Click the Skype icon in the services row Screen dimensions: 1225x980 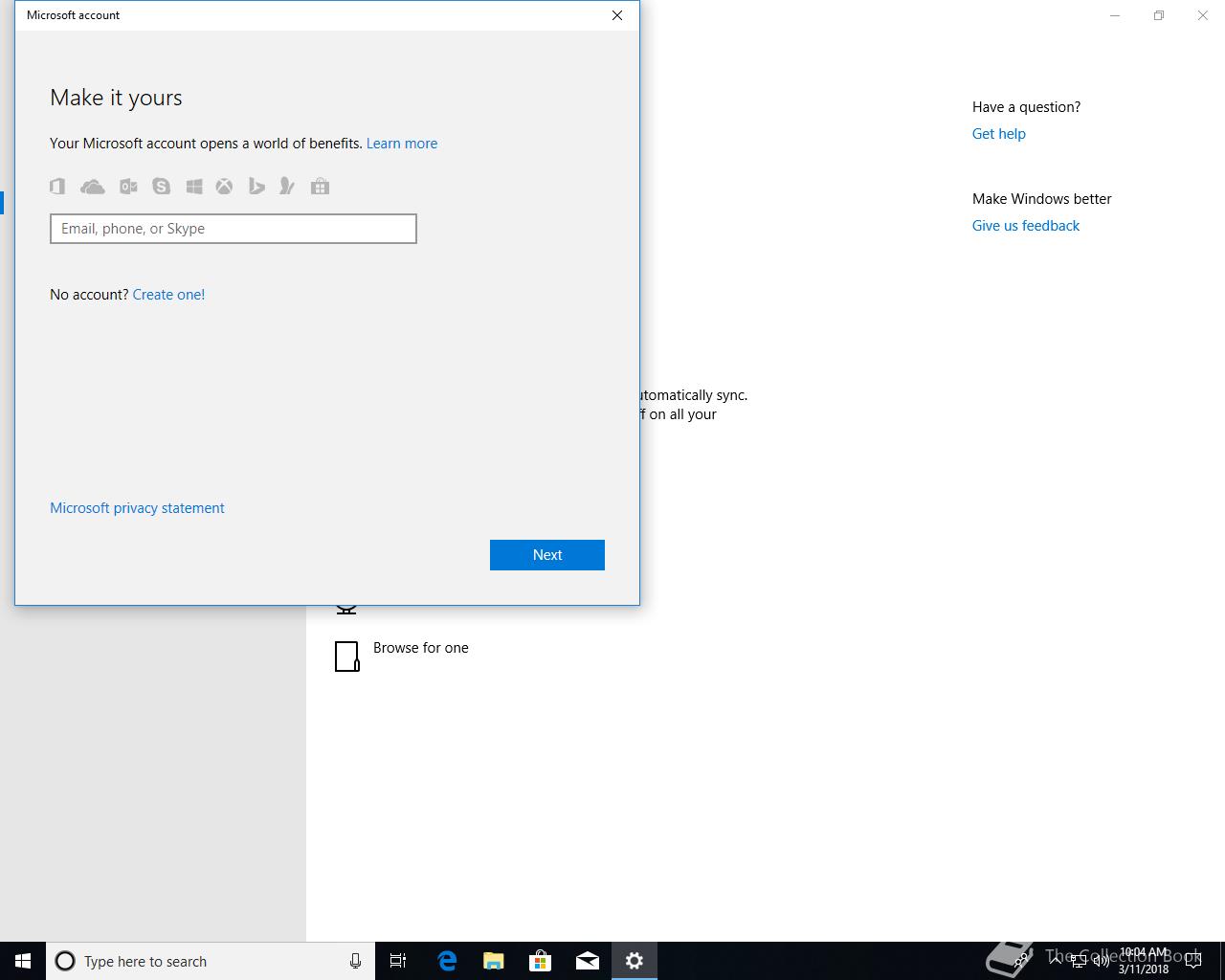[x=161, y=187]
